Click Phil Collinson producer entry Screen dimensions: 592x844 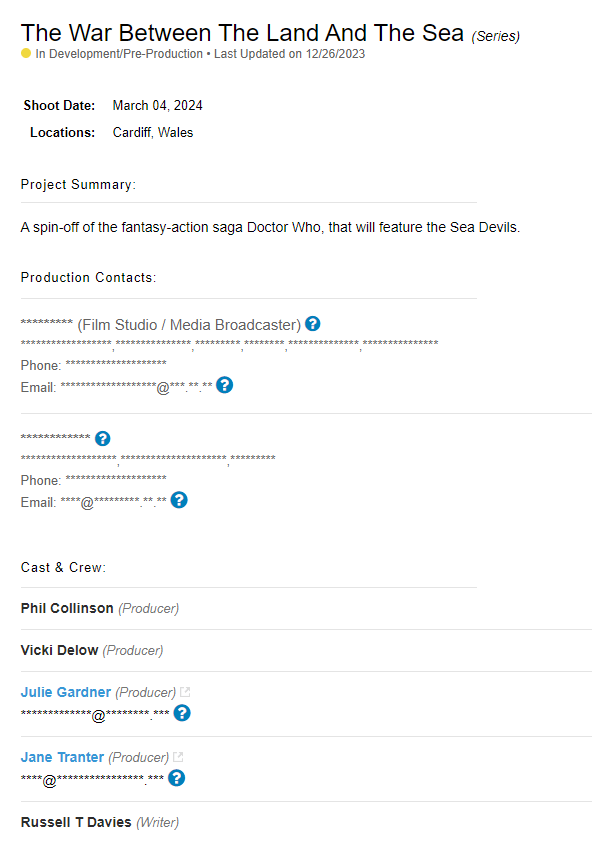click(x=100, y=608)
